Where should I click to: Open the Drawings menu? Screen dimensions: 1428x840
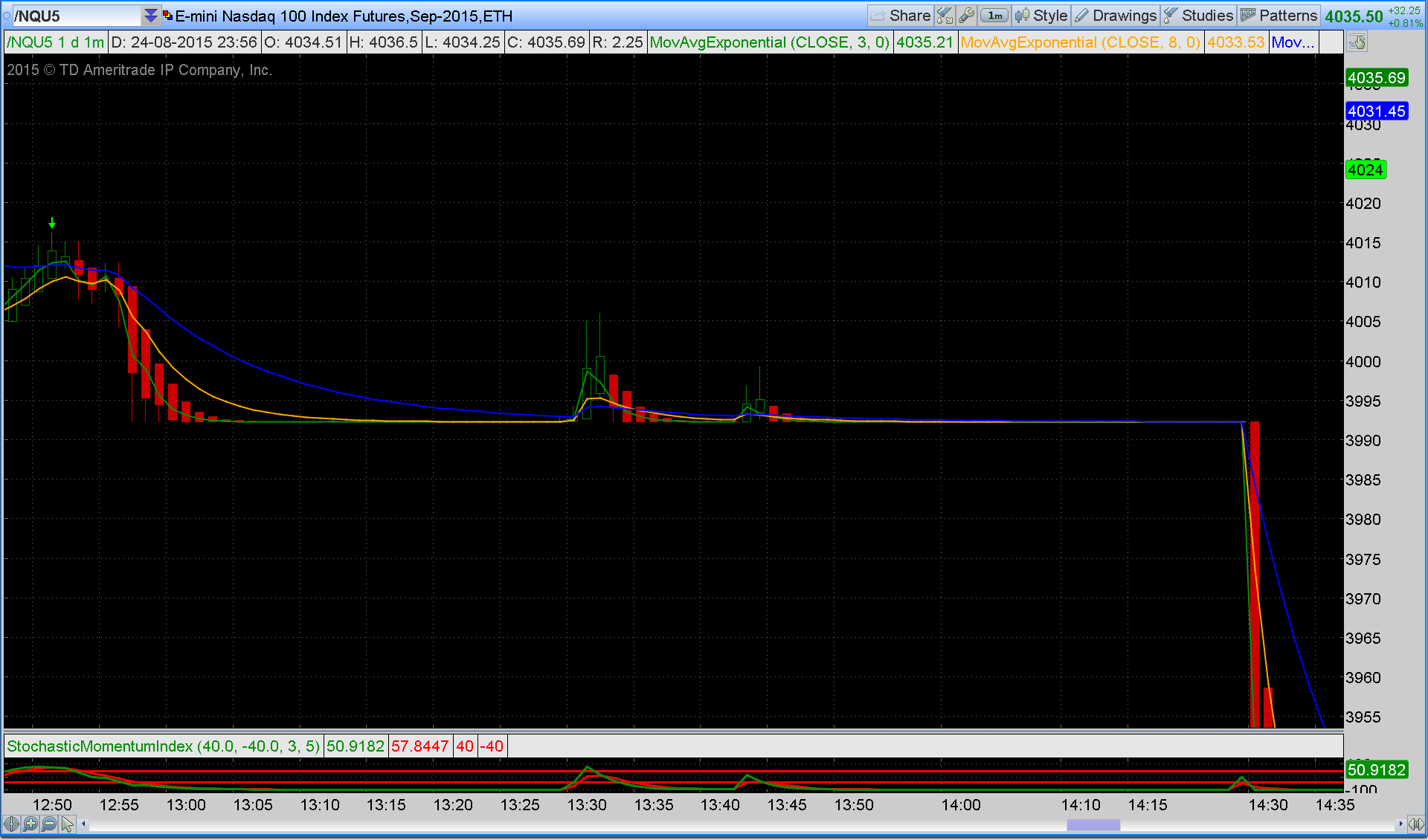[1116, 16]
